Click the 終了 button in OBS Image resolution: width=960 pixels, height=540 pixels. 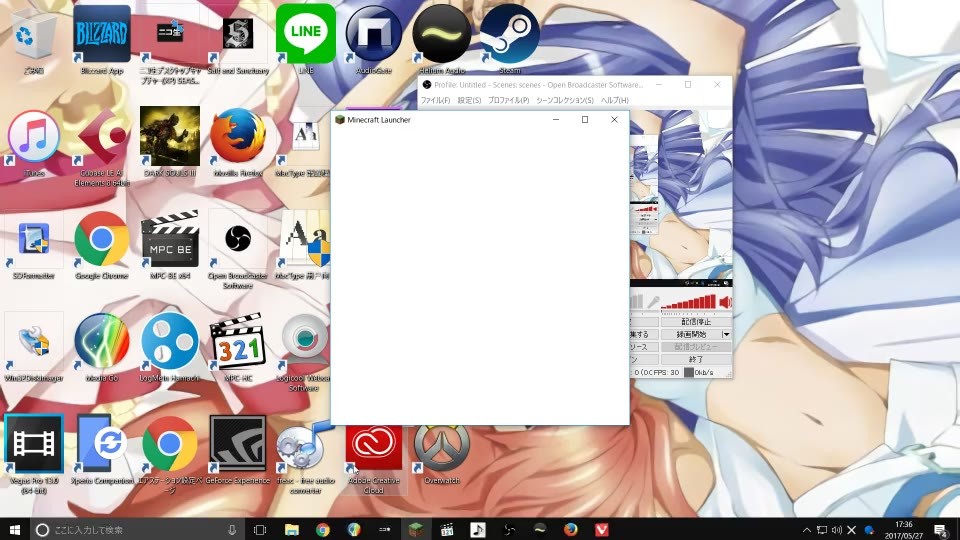696,359
